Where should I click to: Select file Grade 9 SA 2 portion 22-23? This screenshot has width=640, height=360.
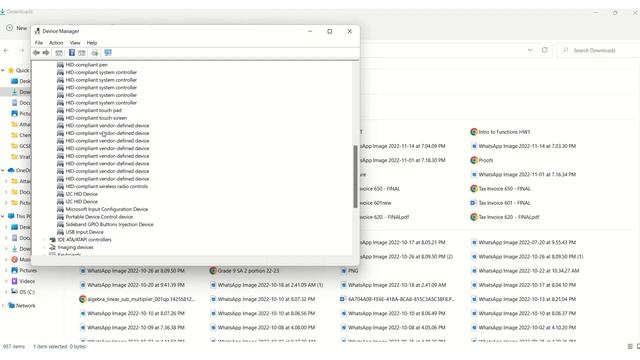point(249,271)
